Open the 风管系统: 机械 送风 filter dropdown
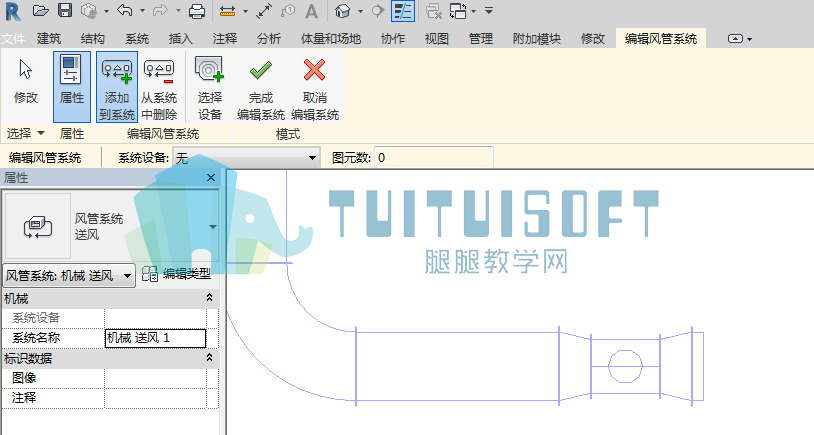 [x=69, y=276]
